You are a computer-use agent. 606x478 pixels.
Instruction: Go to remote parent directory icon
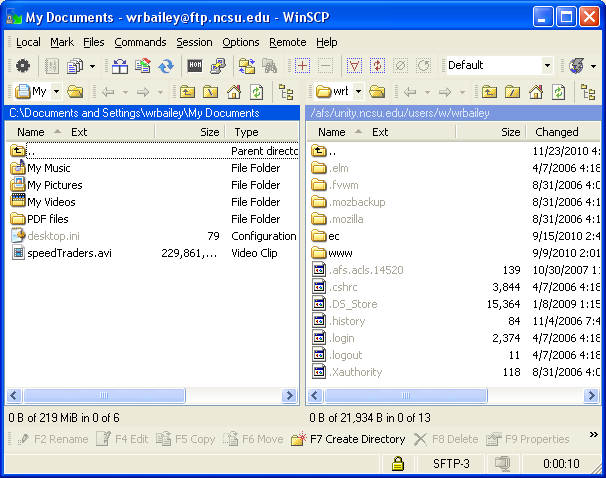tap(489, 92)
